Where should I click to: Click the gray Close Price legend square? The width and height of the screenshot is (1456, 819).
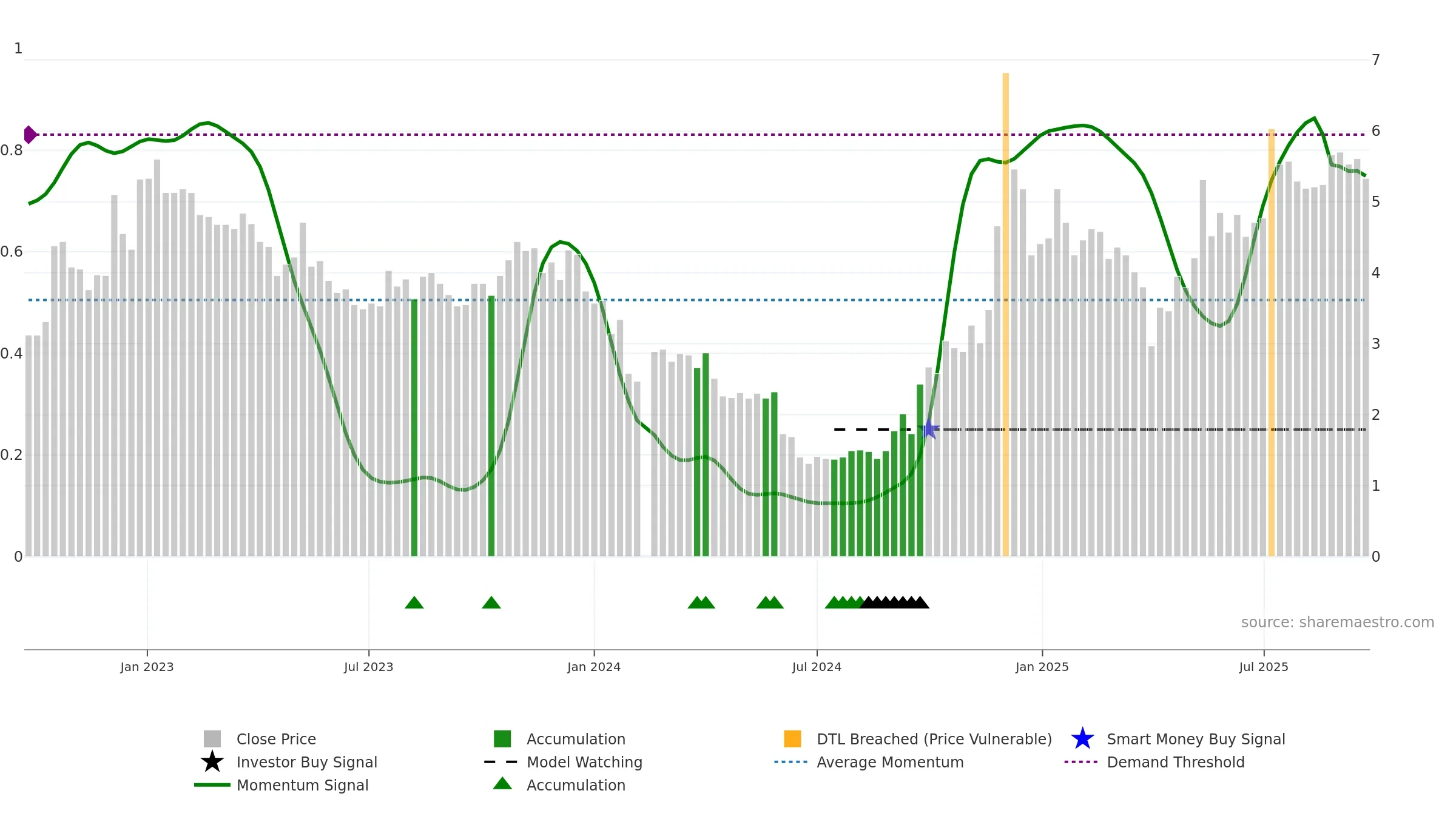point(212,739)
